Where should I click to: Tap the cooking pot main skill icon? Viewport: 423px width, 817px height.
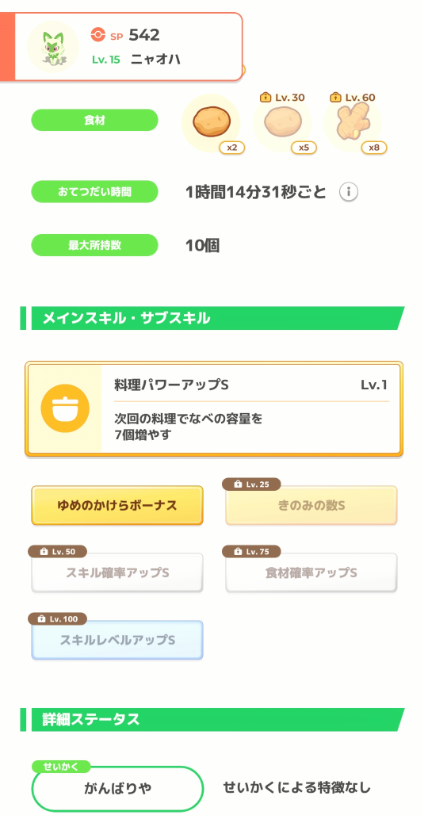pyautogui.click(x=65, y=408)
